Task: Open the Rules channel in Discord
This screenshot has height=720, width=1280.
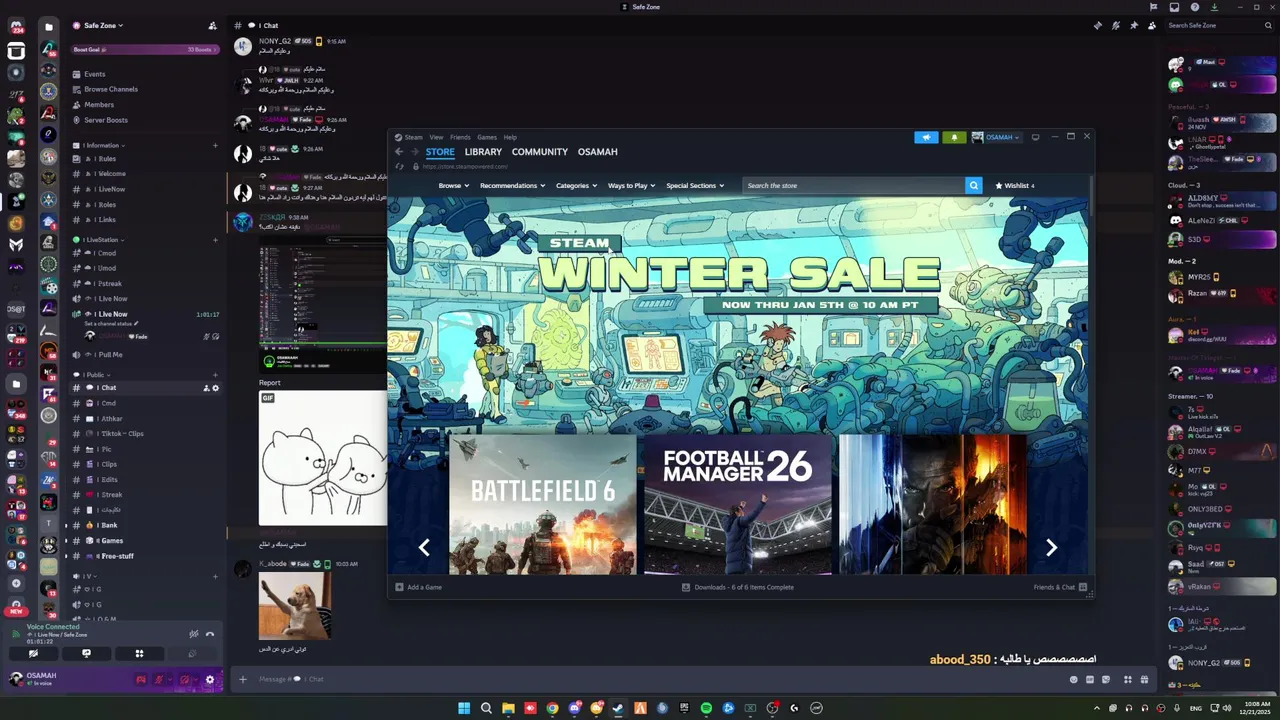Action: click(x=107, y=159)
